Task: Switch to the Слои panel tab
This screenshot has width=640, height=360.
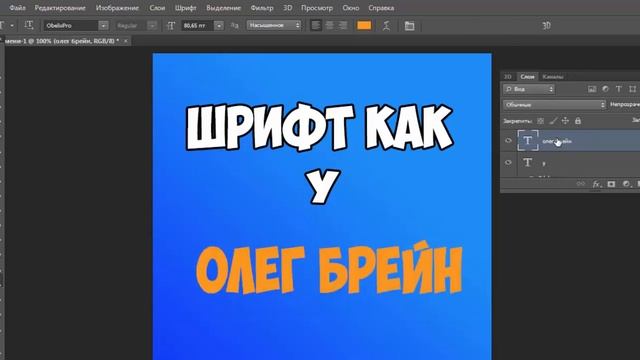Action: (527, 76)
